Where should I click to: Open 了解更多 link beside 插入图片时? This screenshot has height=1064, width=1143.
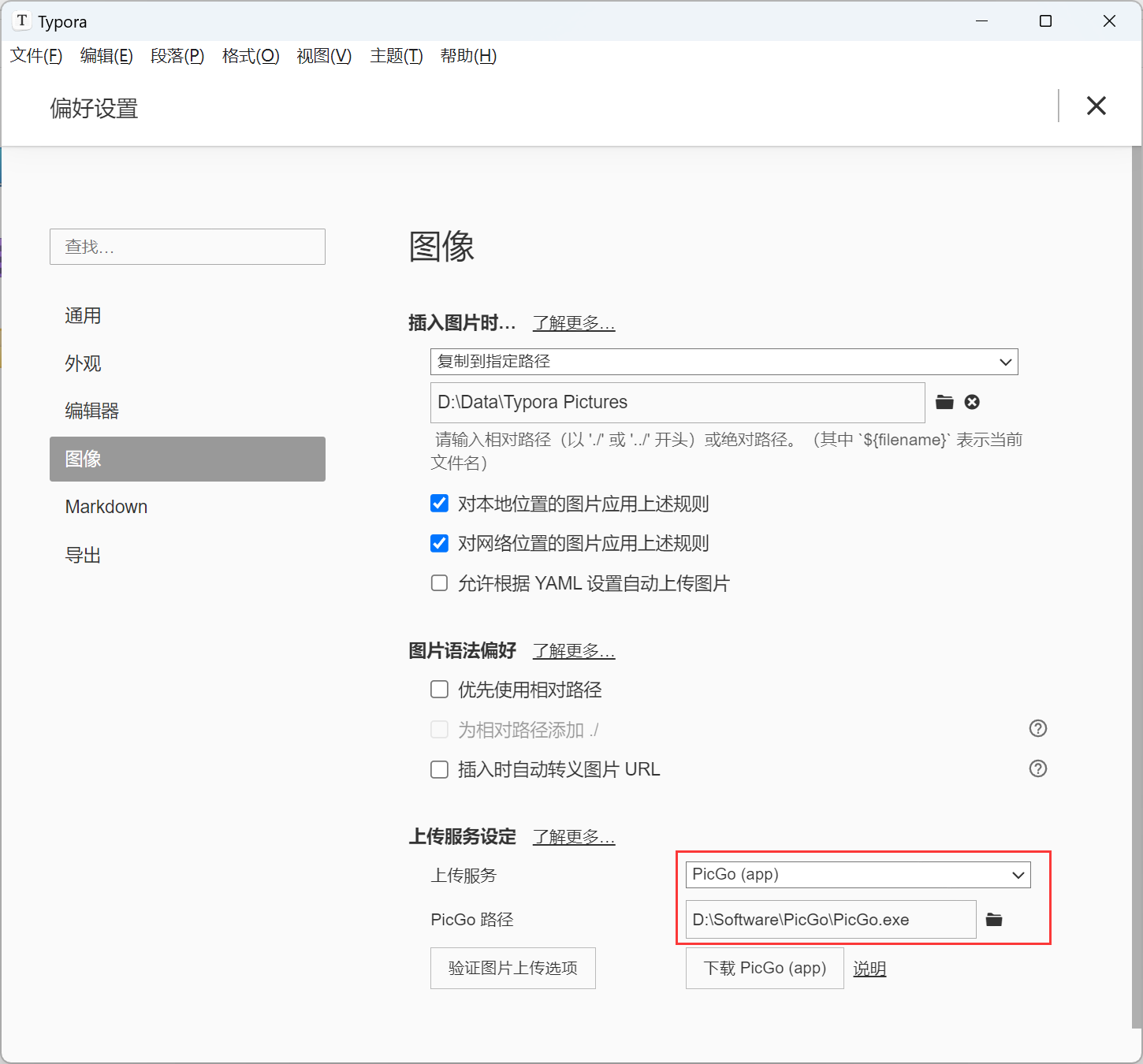pos(574,323)
